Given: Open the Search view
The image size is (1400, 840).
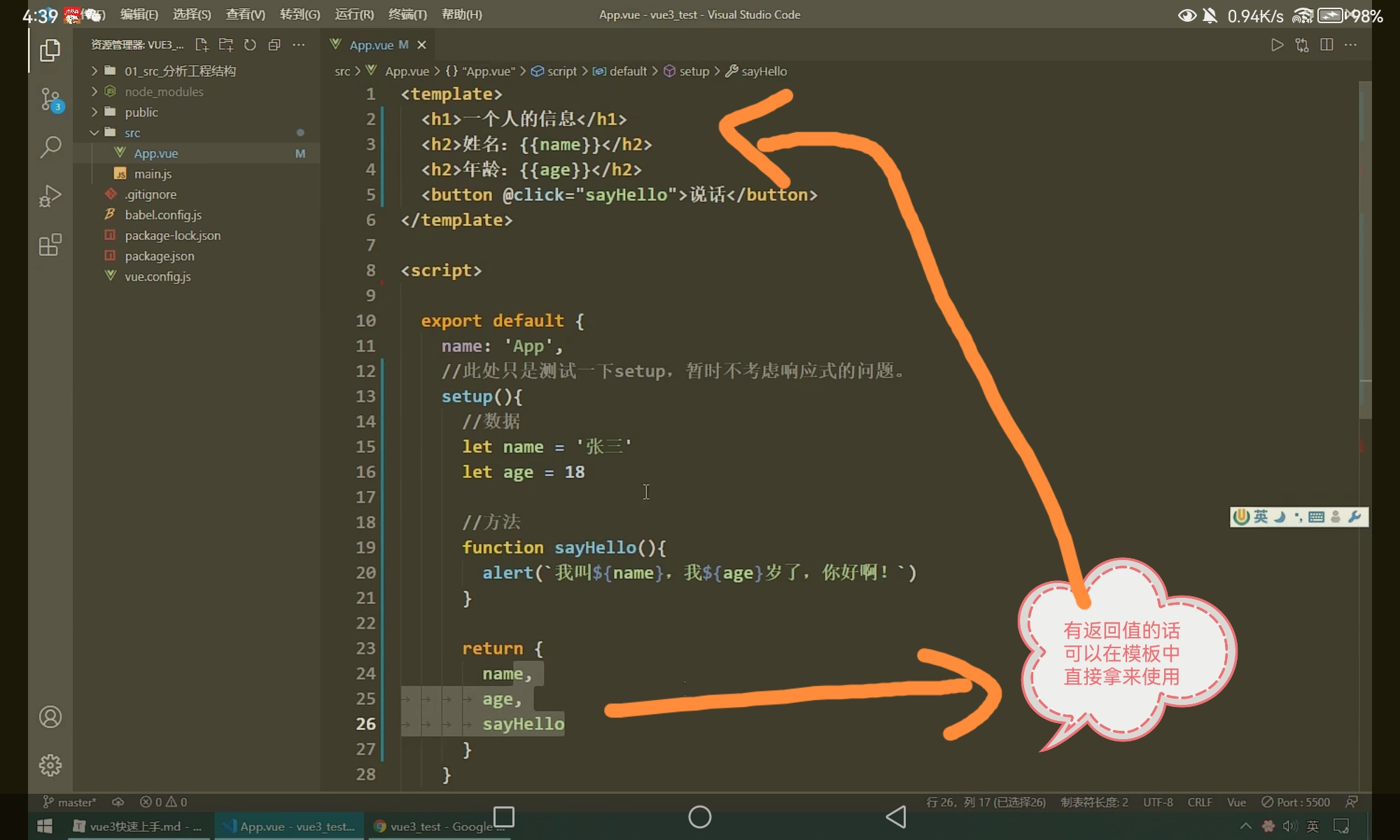Looking at the screenshot, I should (x=50, y=147).
